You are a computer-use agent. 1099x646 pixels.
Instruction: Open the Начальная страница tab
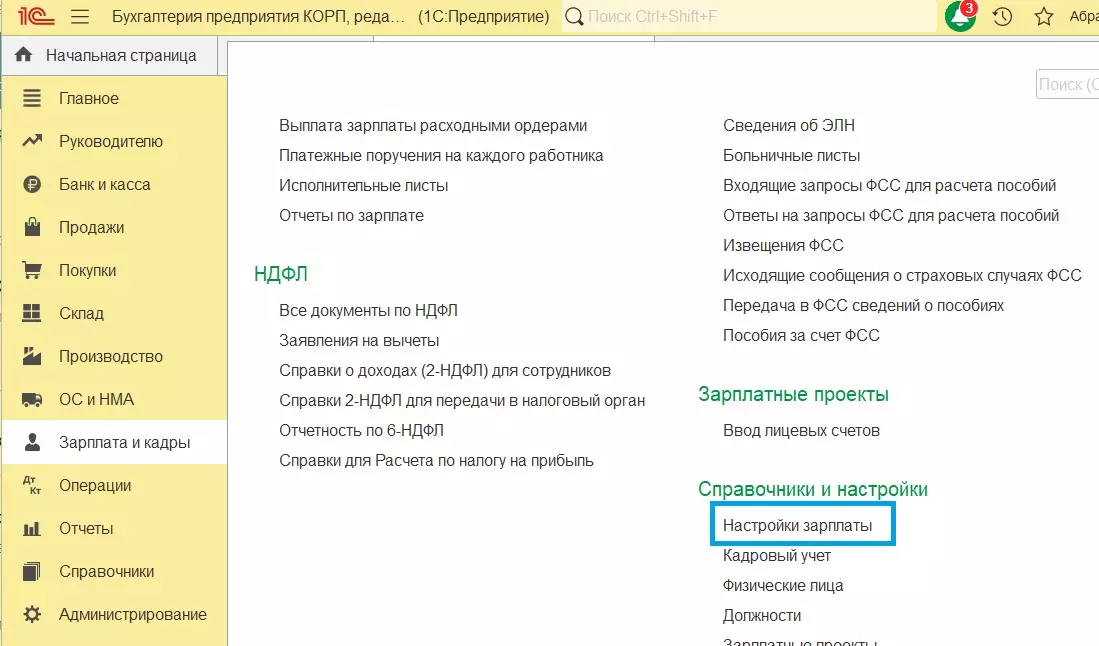click(x=111, y=55)
